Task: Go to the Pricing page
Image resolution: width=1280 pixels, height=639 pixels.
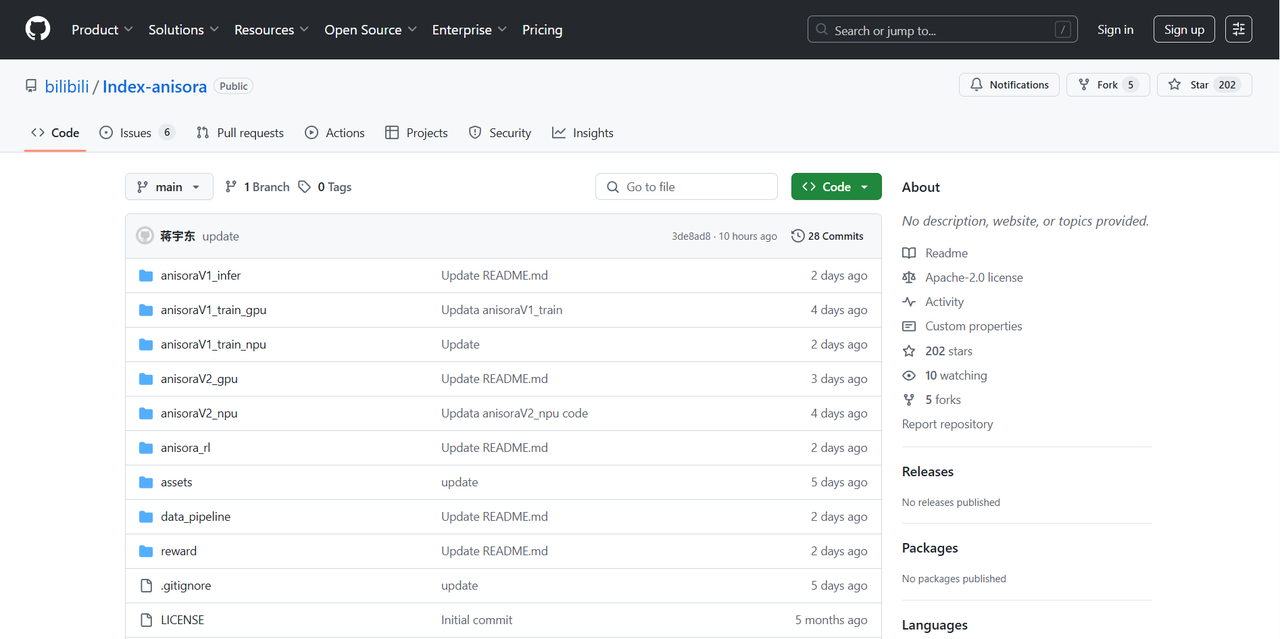Action: (542, 30)
